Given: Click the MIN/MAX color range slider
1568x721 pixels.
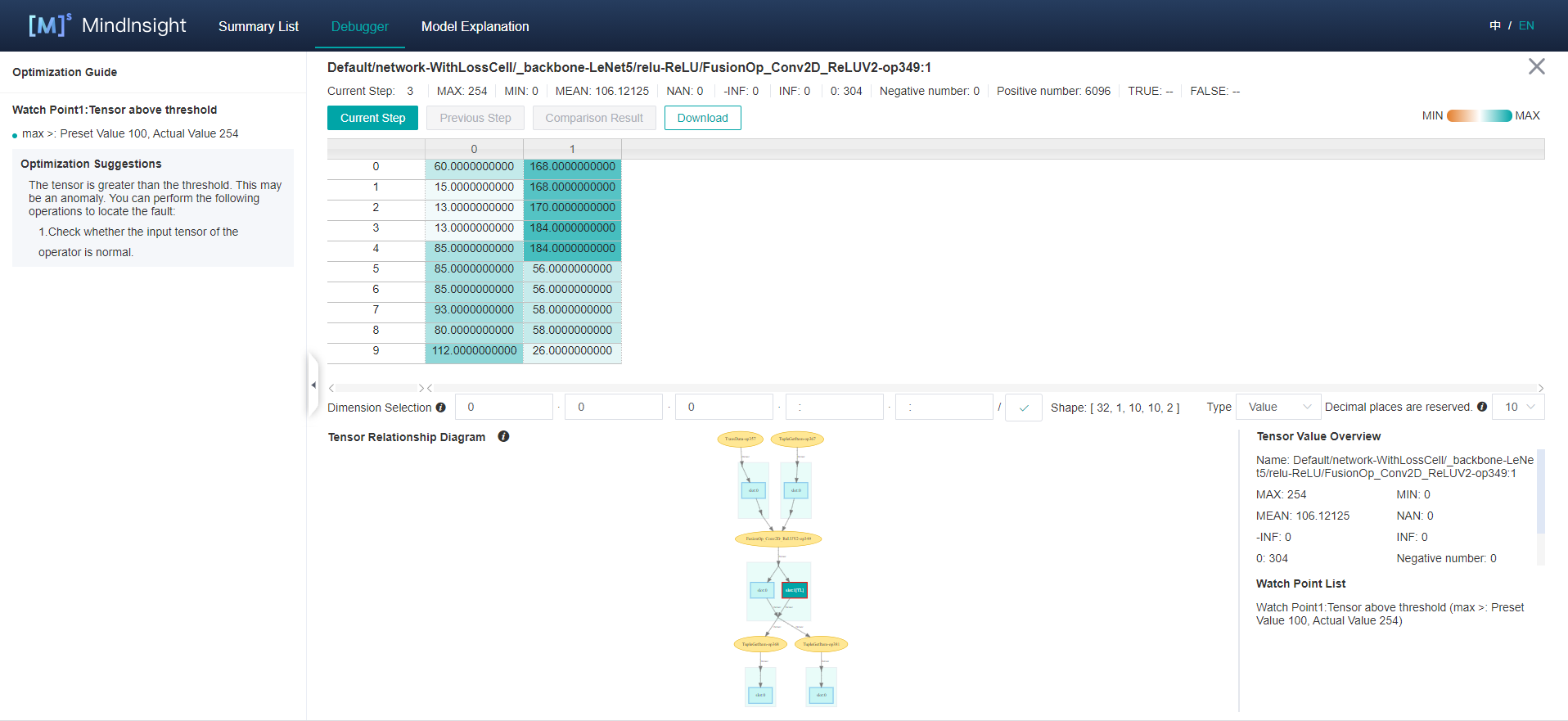Looking at the screenshot, I should click(x=1479, y=116).
